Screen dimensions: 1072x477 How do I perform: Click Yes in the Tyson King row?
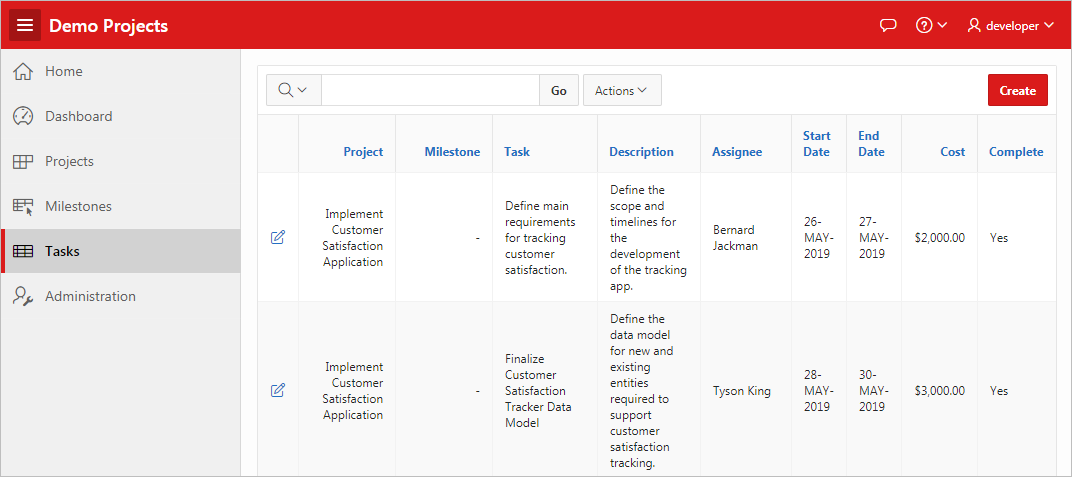tap(998, 391)
